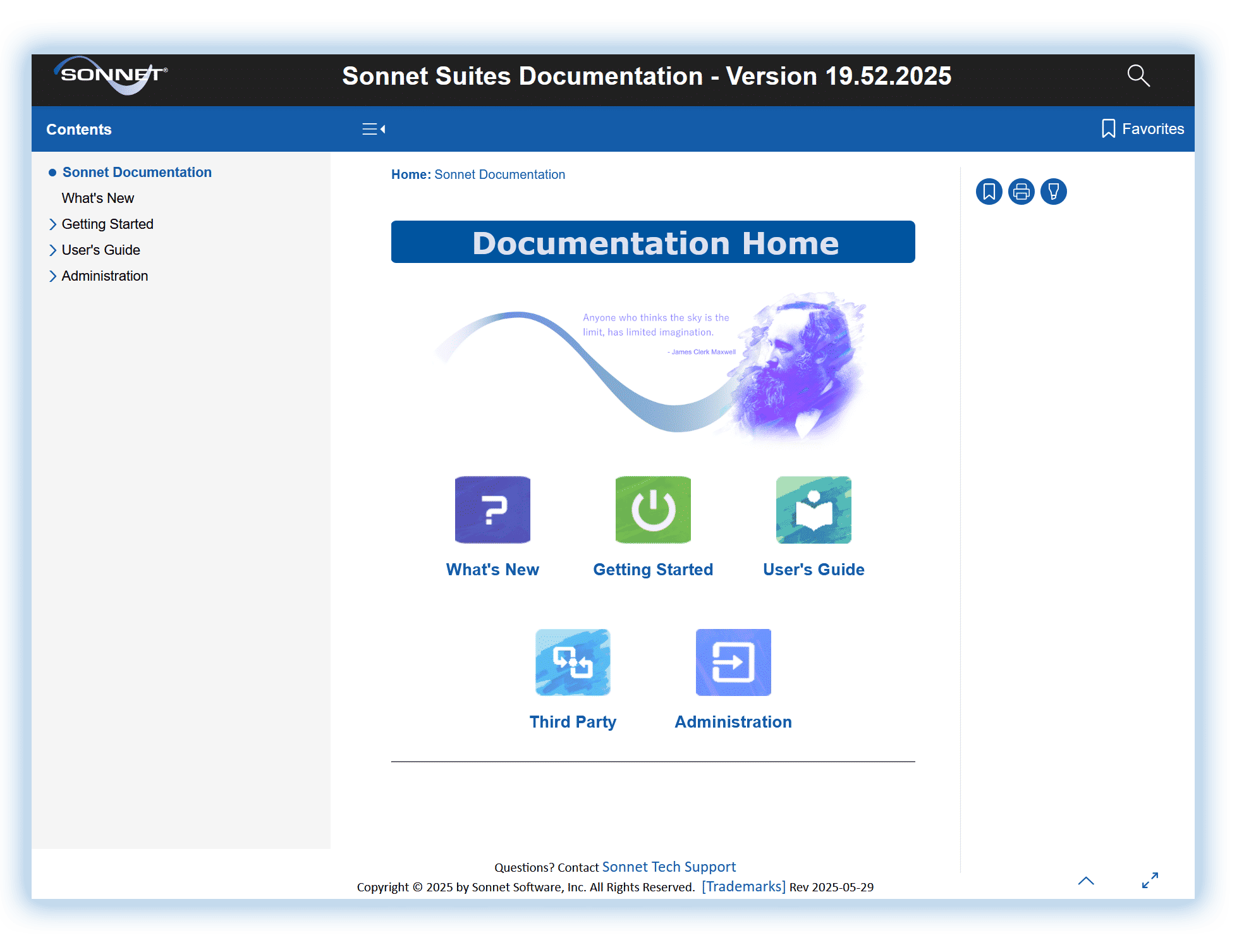Screen dimensions: 1244x952
Task: Print the page using the printer icon
Action: click(1021, 192)
